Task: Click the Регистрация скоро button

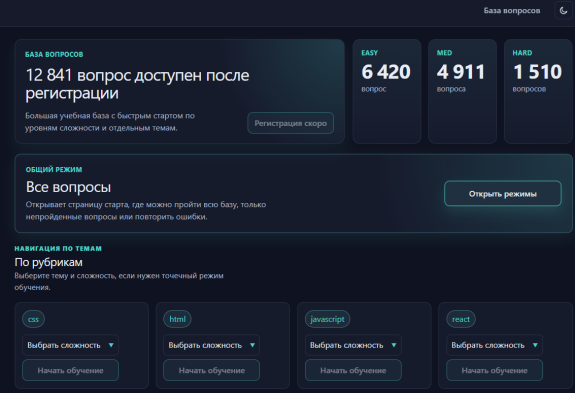Action: (290, 123)
